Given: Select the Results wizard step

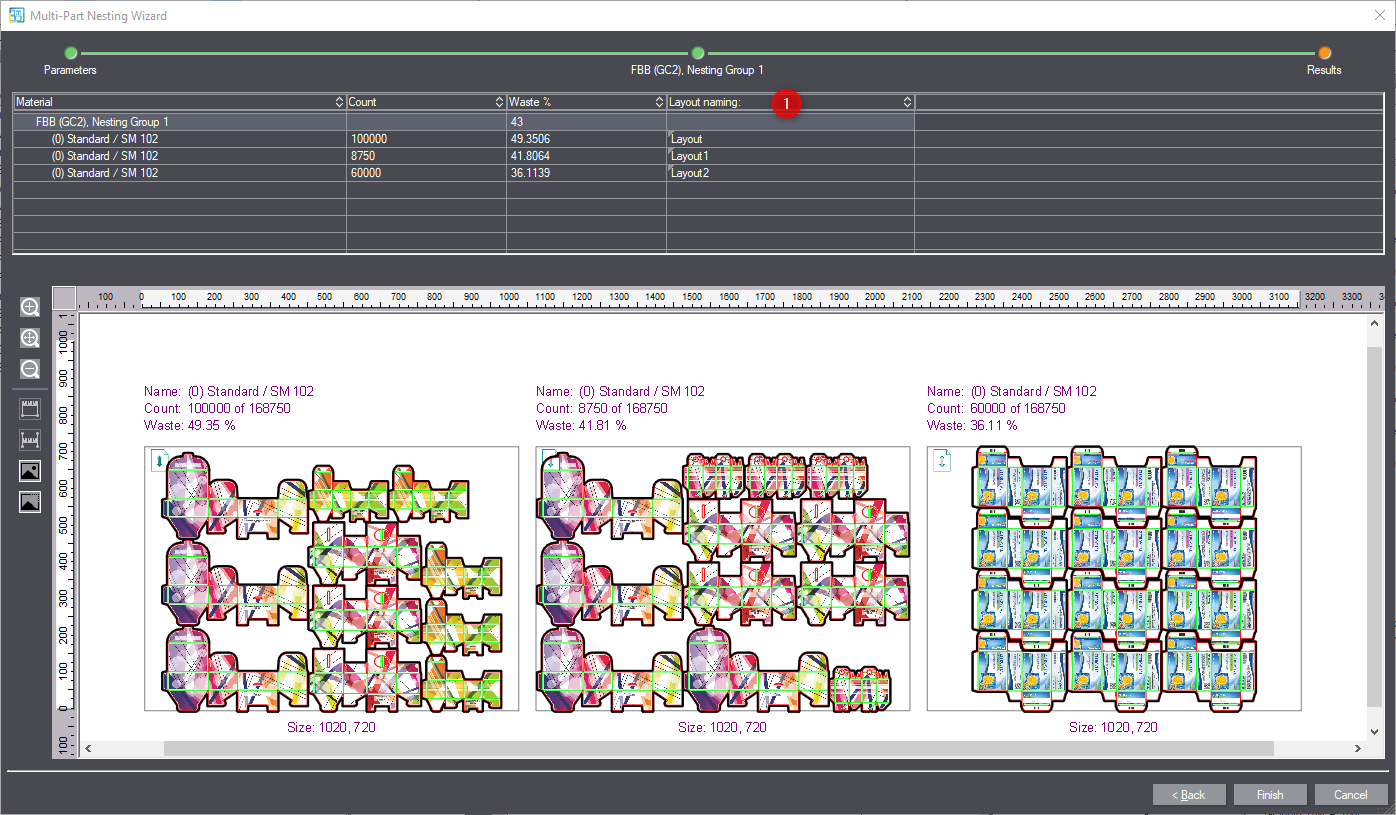Looking at the screenshot, I should click(x=1324, y=53).
